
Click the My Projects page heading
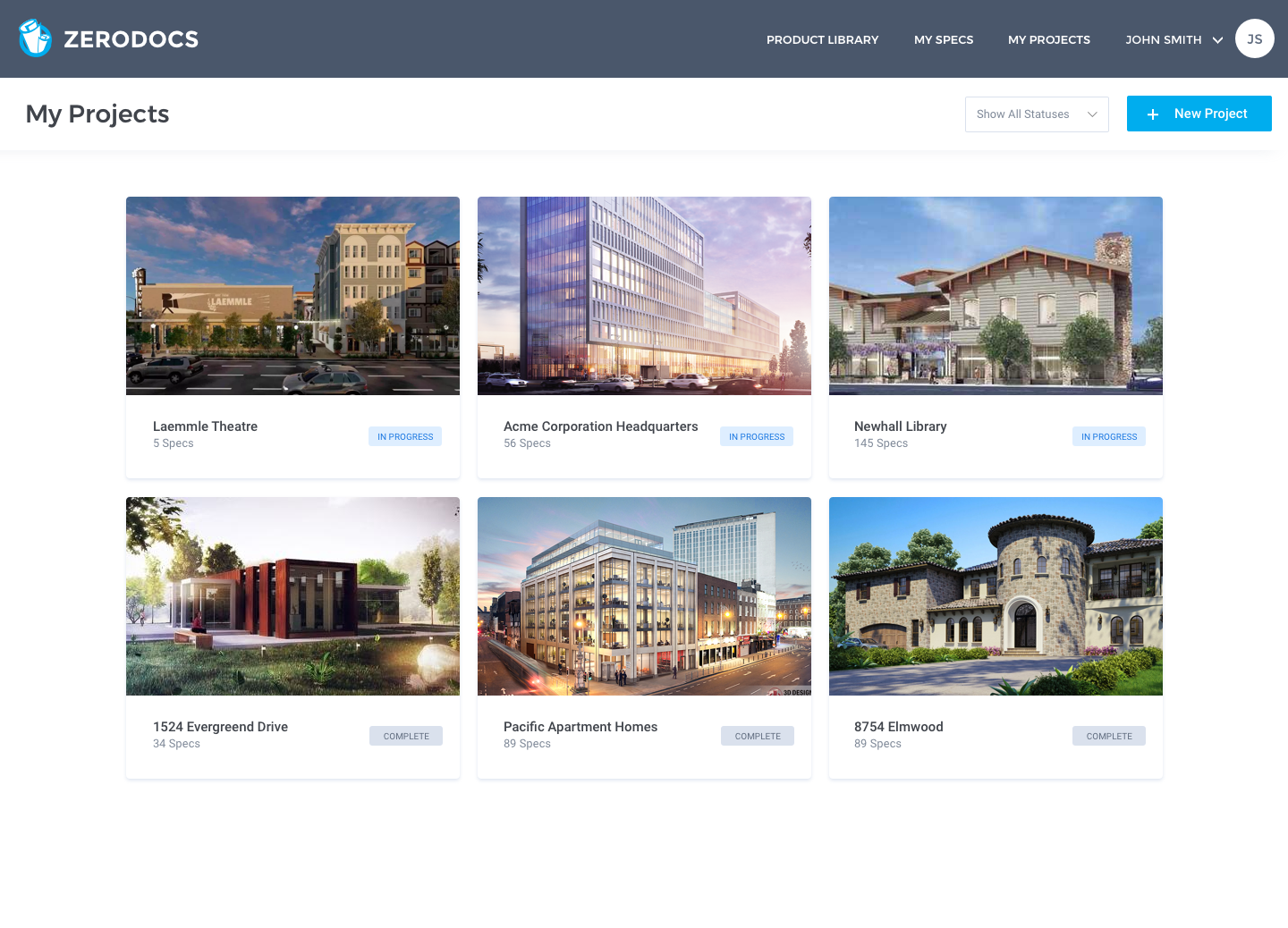pos(97,114)
